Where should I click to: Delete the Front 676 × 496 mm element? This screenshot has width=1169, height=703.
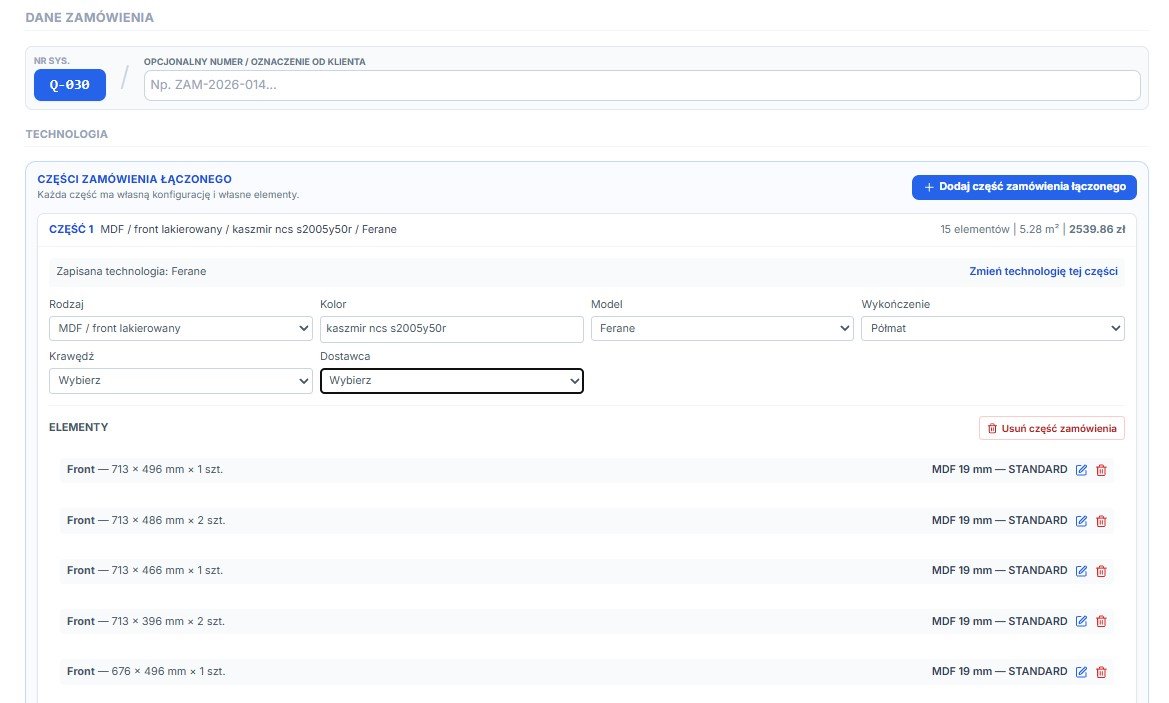click(x=1101, y=672)
